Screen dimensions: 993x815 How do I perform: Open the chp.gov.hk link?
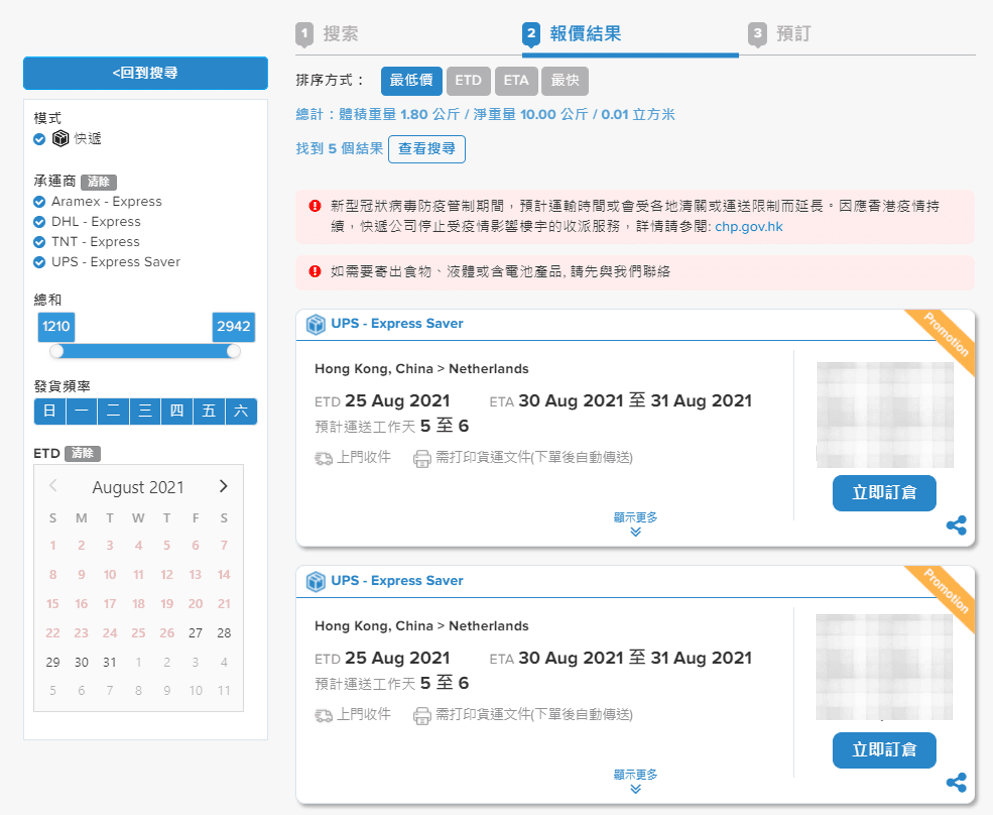point(749,227)
